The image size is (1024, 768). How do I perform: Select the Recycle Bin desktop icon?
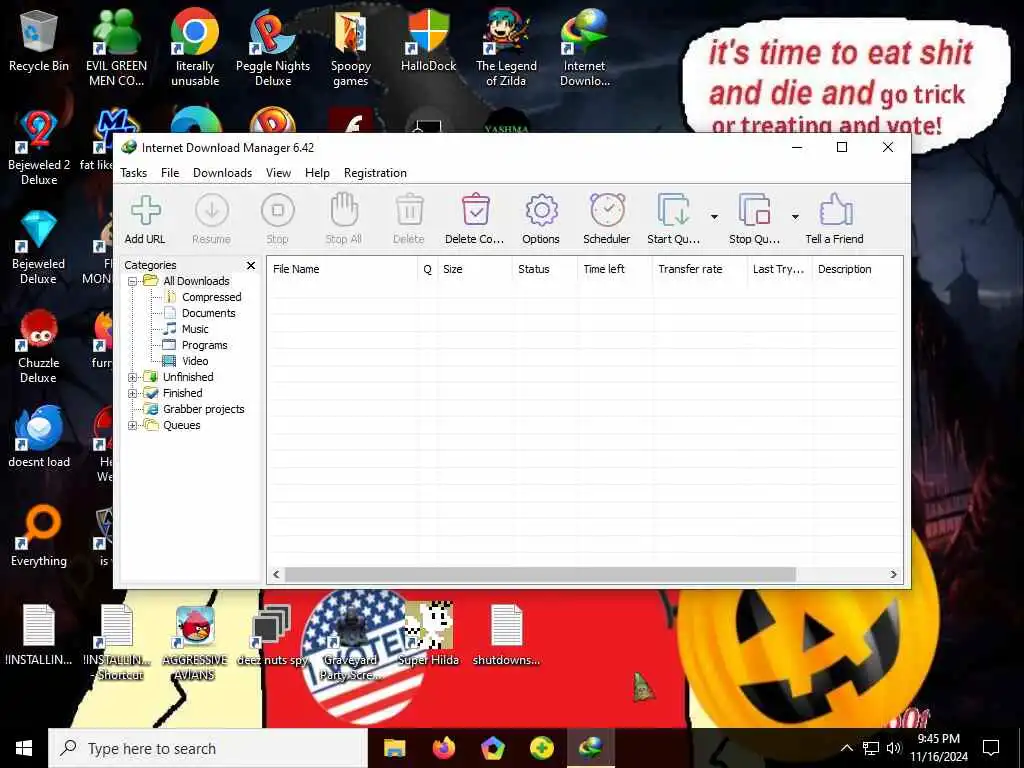pyautogui.click(x=39, y=41)
